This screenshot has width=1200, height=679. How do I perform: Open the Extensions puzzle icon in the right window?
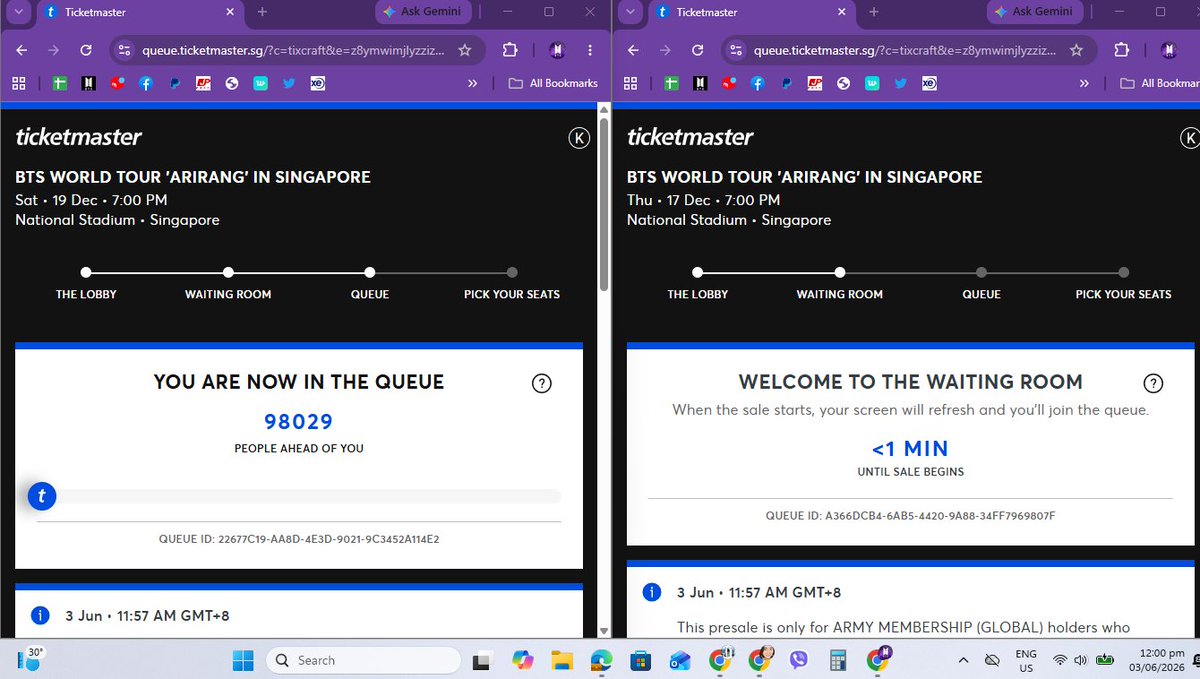(x=1121, y=50)
